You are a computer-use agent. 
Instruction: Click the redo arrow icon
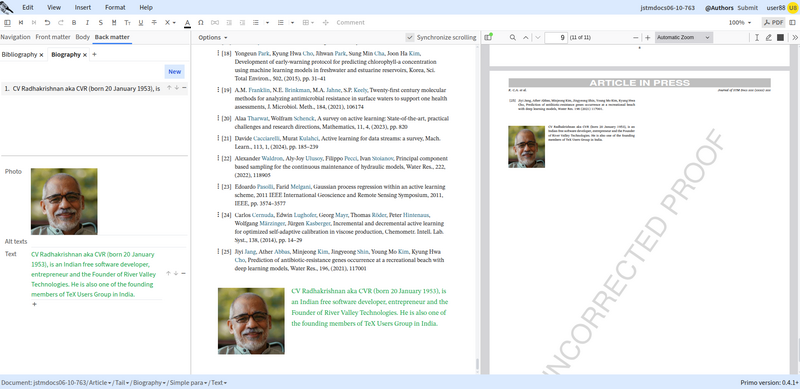tap(61, 22)
